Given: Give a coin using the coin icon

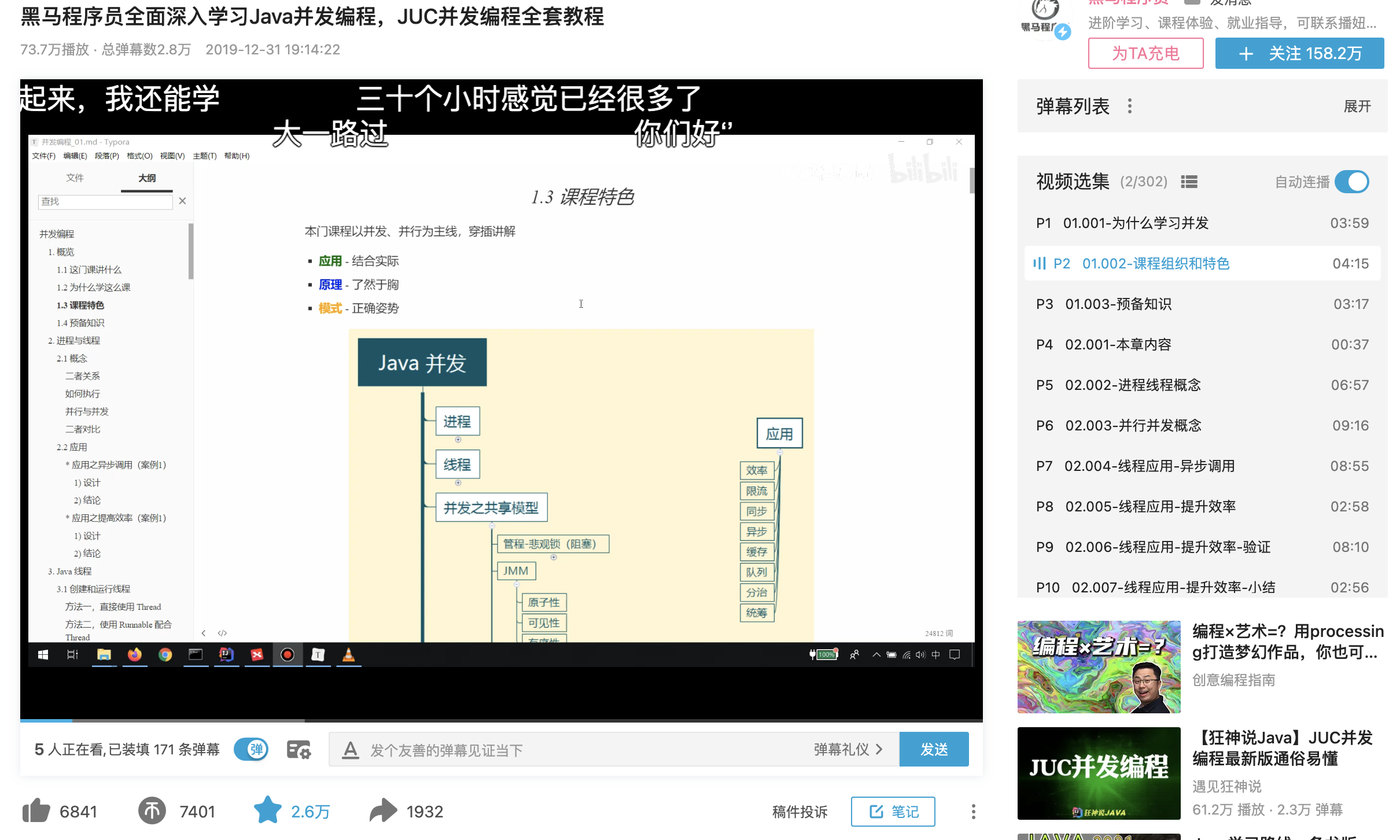Looking at the screenshot, I should pyautogui.click(x=151, y=811).
